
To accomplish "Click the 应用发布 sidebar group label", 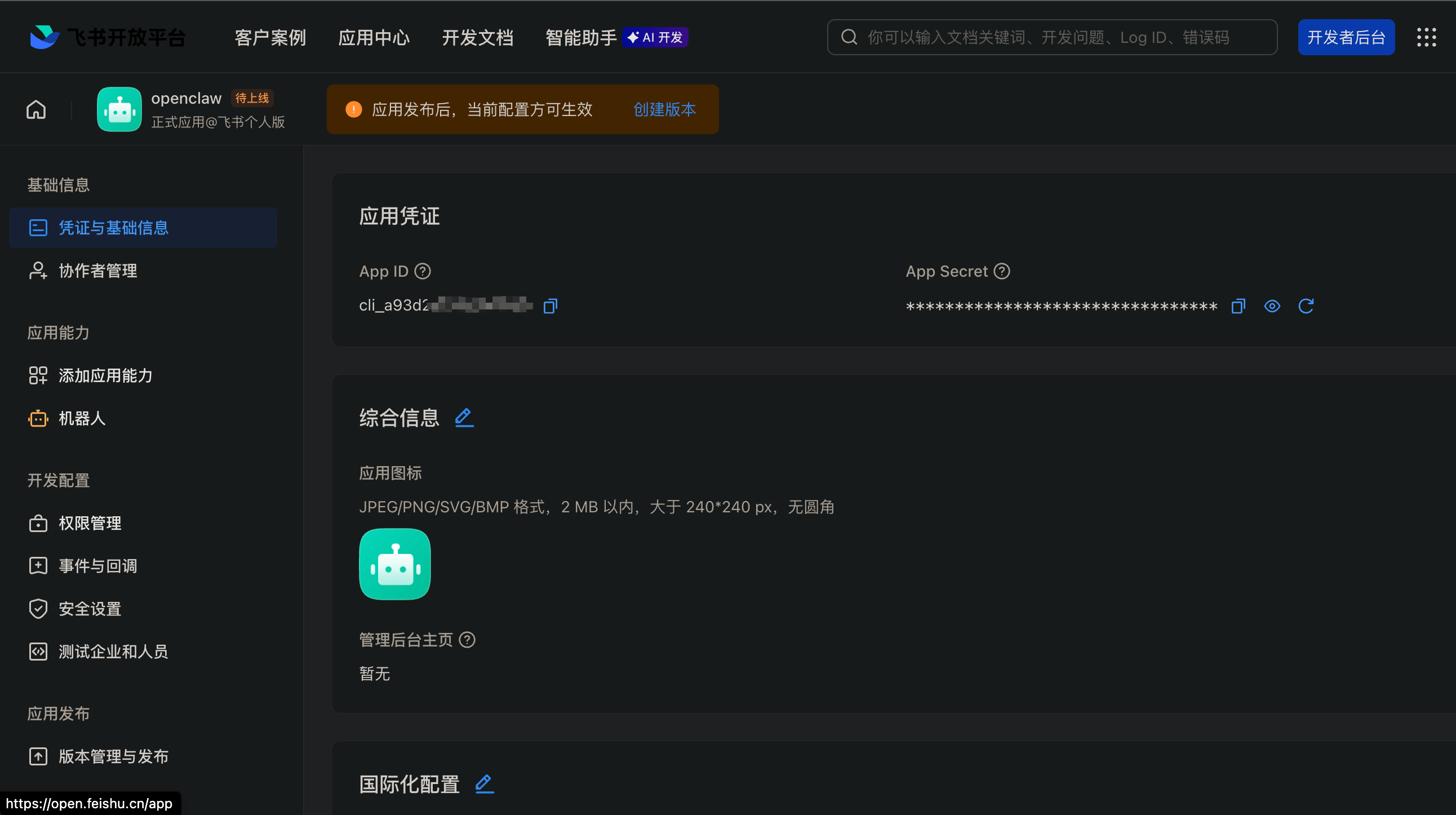I will click(x=59, y=714).
